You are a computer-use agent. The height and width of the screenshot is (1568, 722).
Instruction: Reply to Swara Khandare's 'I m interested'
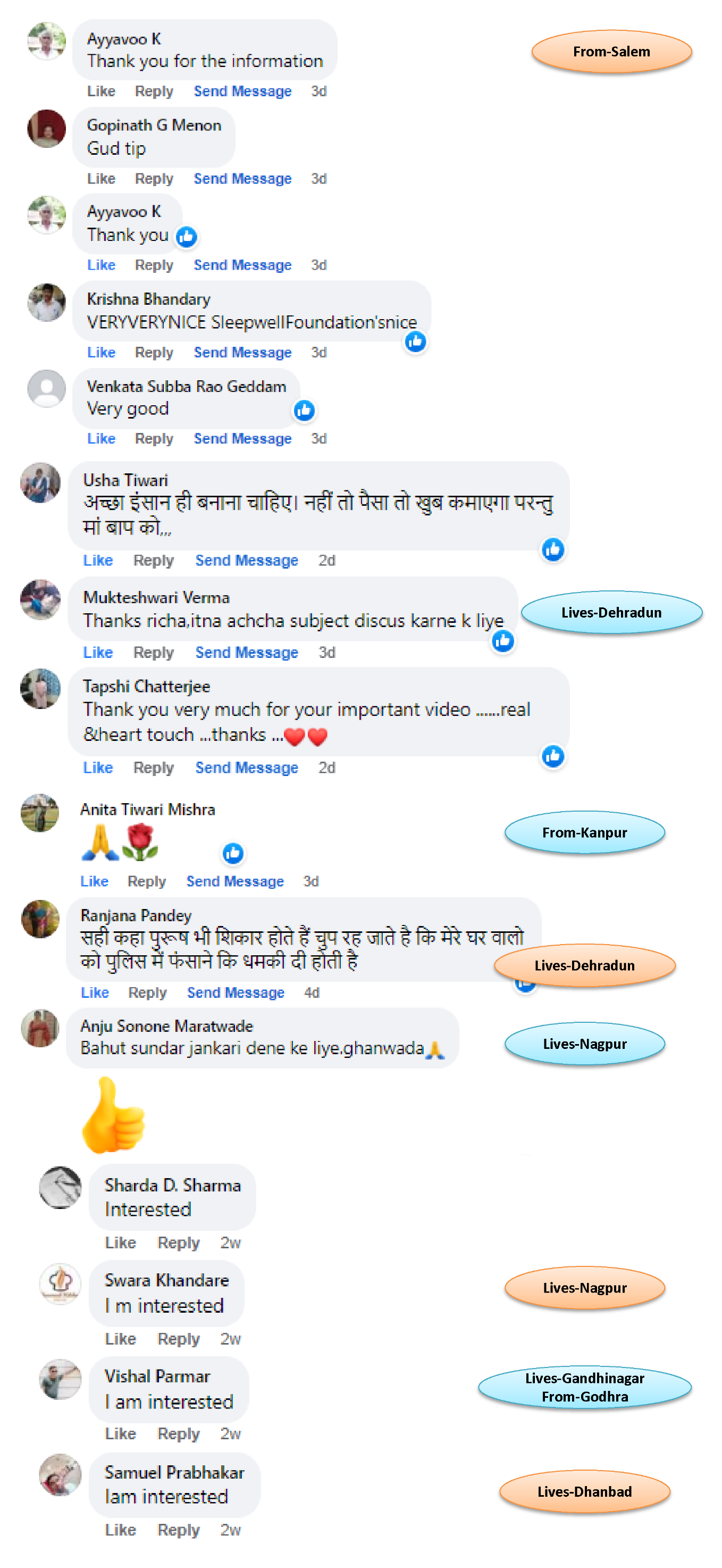[x=178, y=1339]
